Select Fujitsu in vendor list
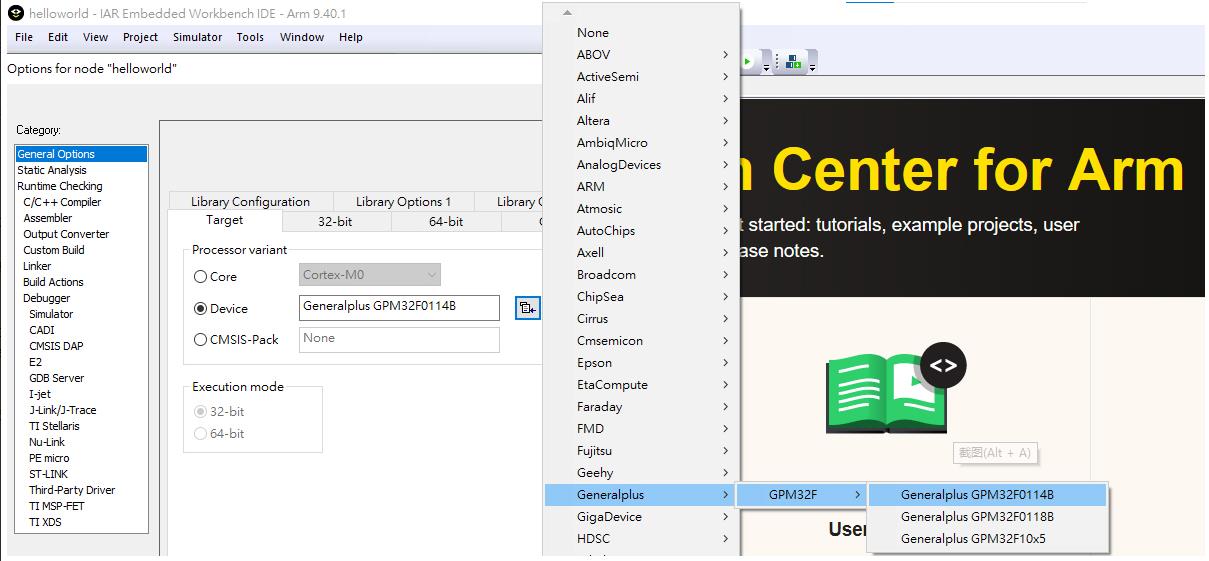Screen dimensions: 1209x561 [642, 451]
